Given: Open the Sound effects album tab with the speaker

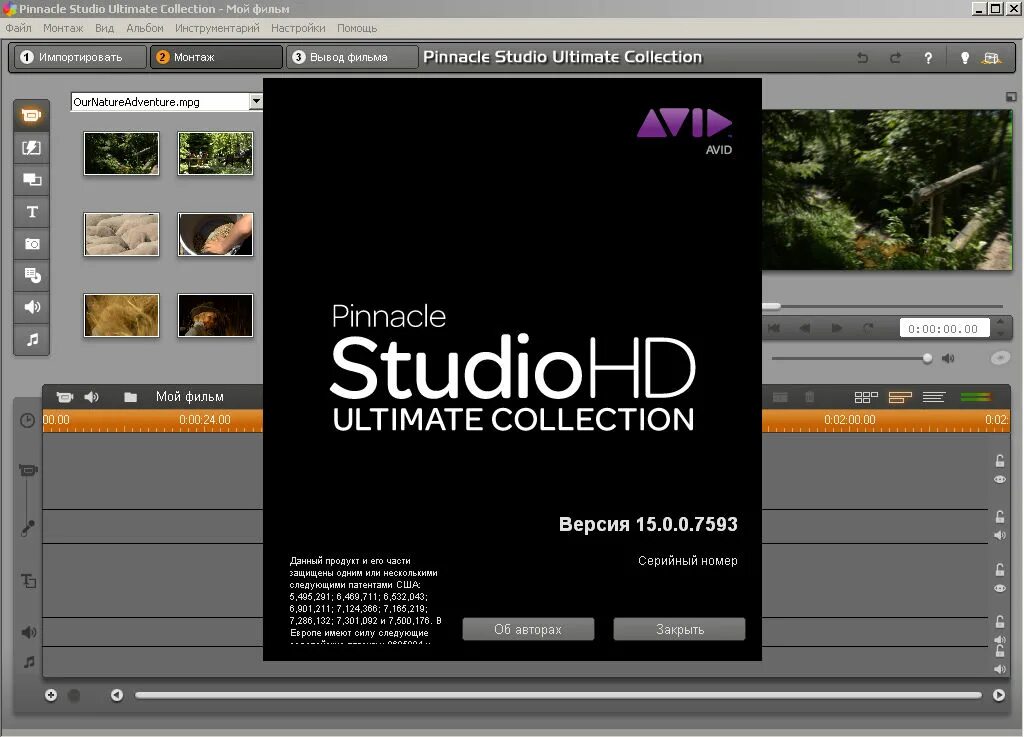Looking at the screenshot, I should point(31,307).
